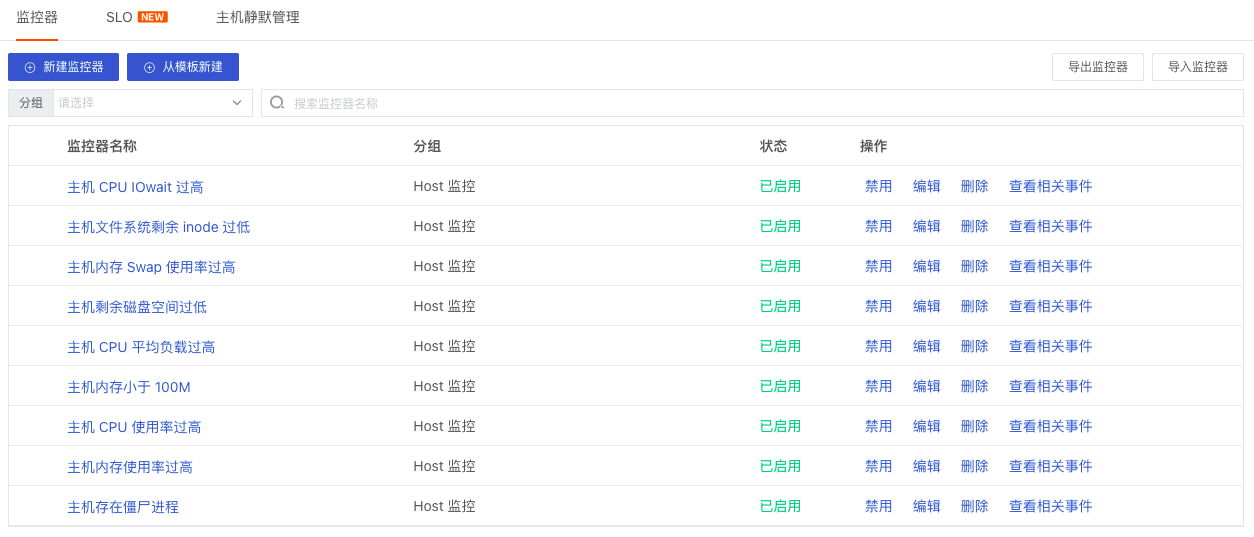This screenshot has height=537, width=1254.
Task: Disable the 主机存在僵尸进程 monitor
Action: (x=878, y=506)
